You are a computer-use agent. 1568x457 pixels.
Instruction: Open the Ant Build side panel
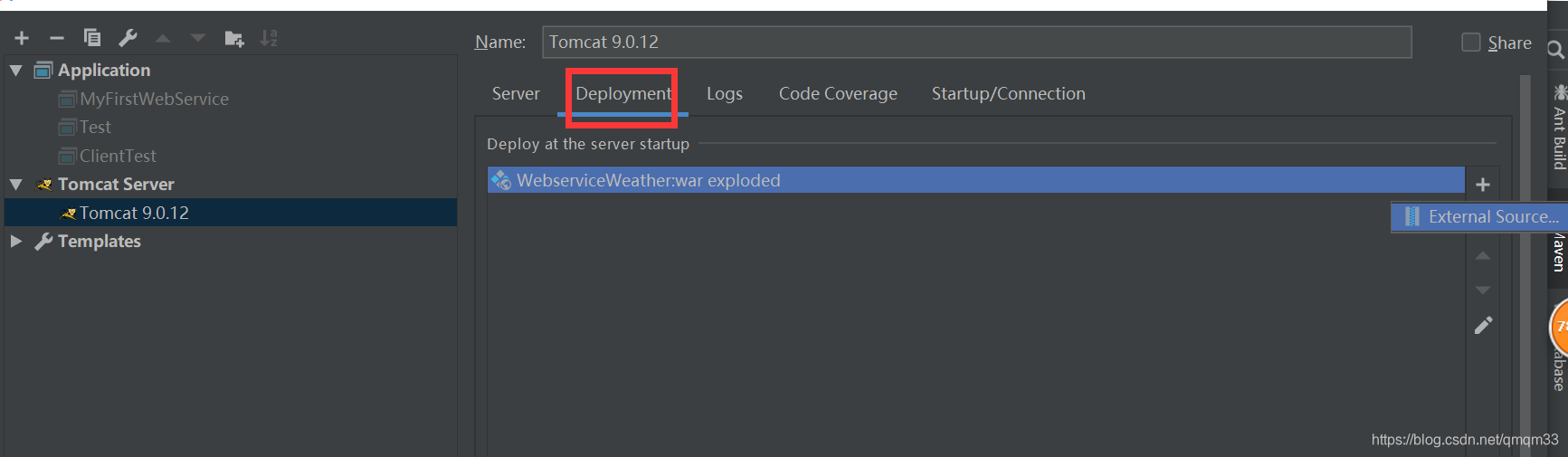point(1559,127)
